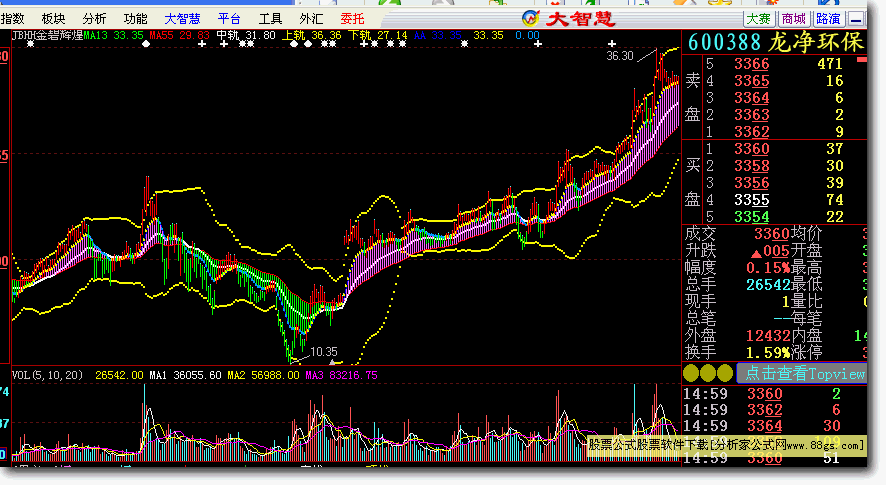Open the 工具 menu
Image resolution: width=886 pixels, height=485 pixels.
tap(270, 19)
